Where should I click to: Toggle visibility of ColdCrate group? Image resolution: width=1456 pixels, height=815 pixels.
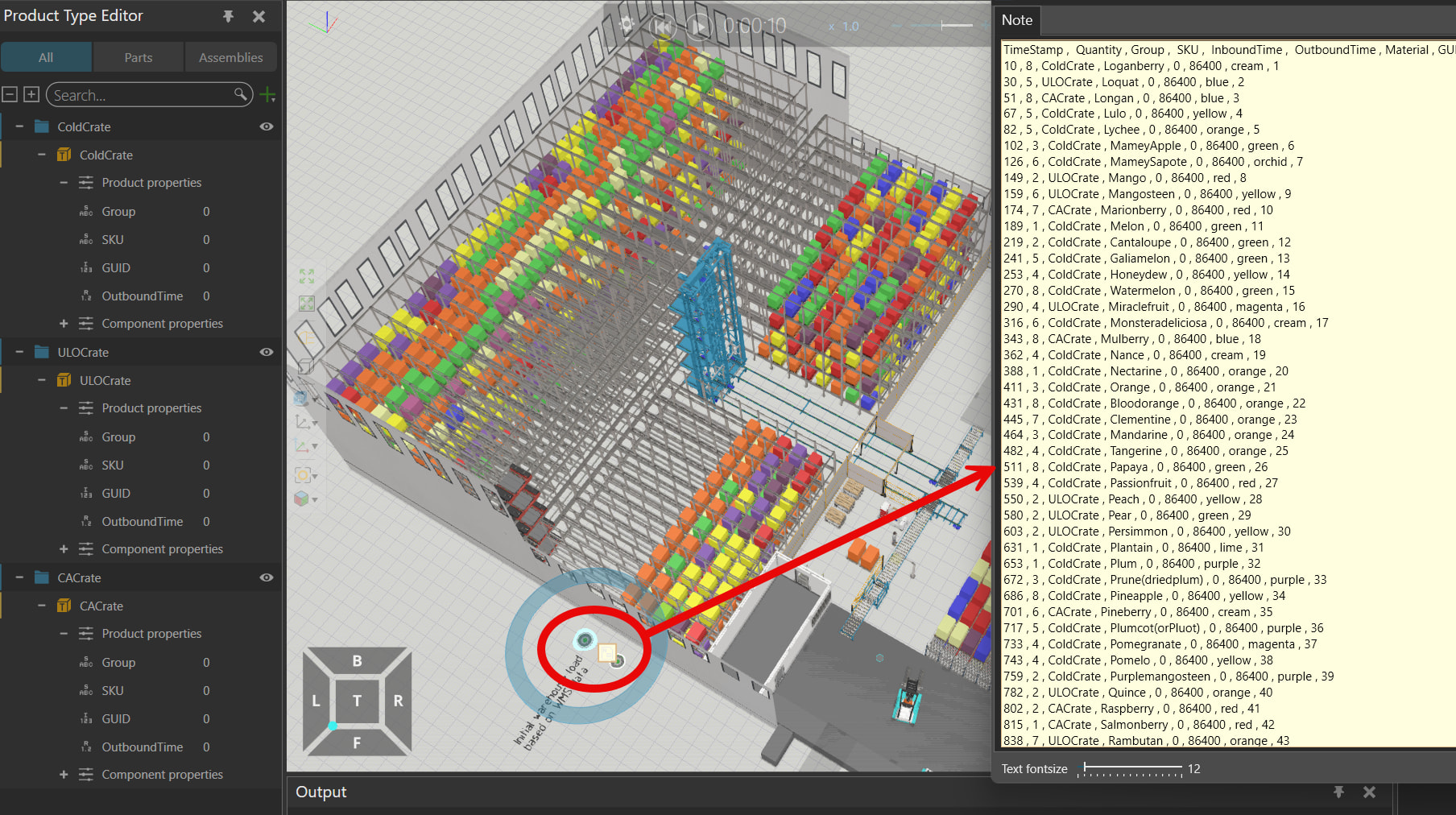(x=267, y=127)
